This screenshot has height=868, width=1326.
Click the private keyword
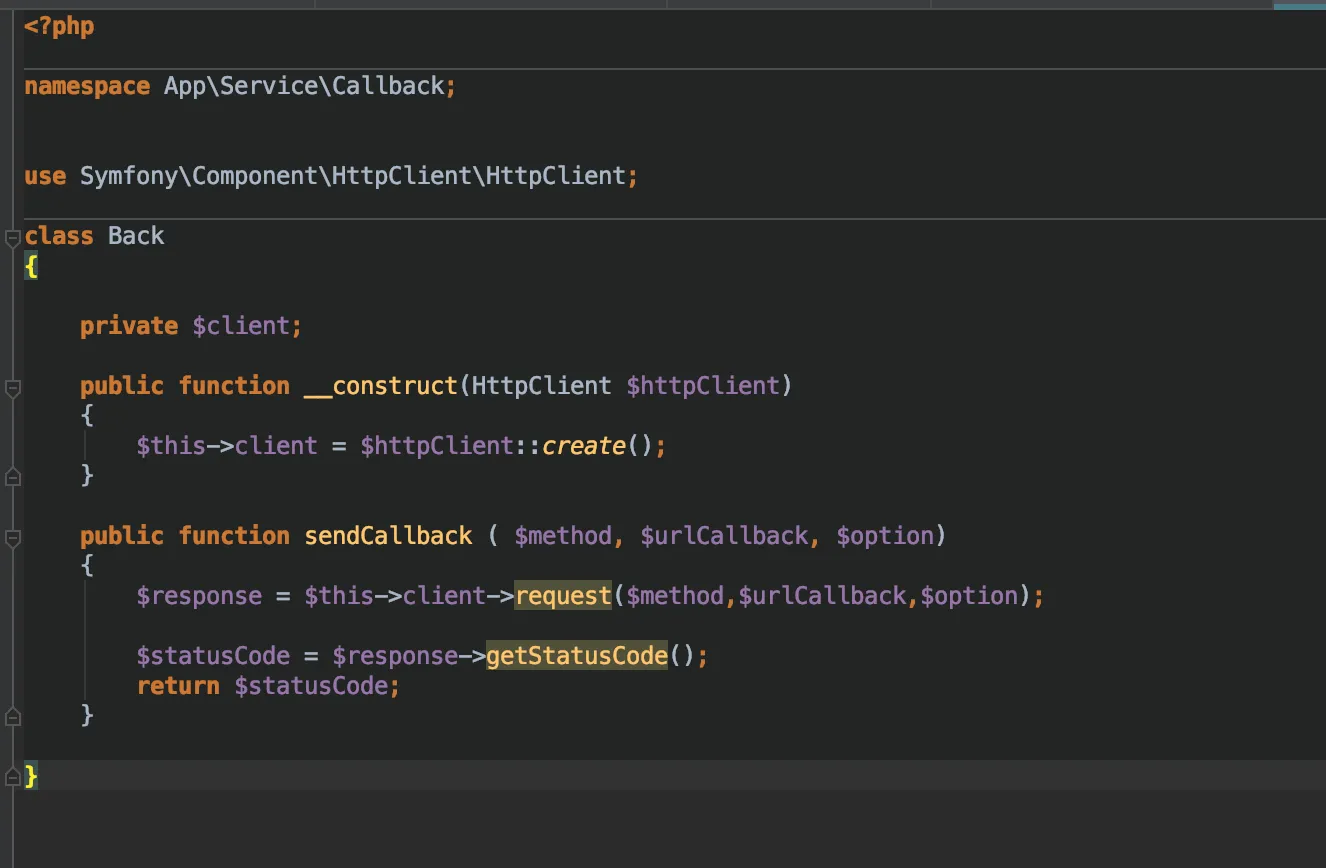[x=129, y=326]
